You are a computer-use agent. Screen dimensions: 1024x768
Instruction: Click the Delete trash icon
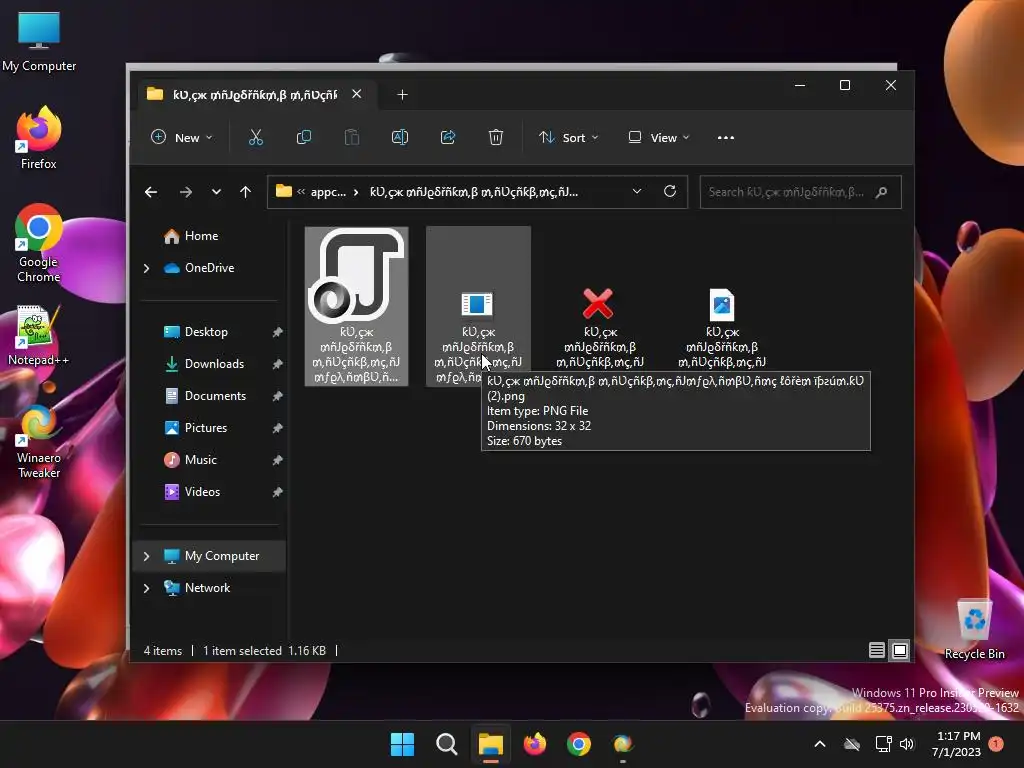(x=496, y=137)
